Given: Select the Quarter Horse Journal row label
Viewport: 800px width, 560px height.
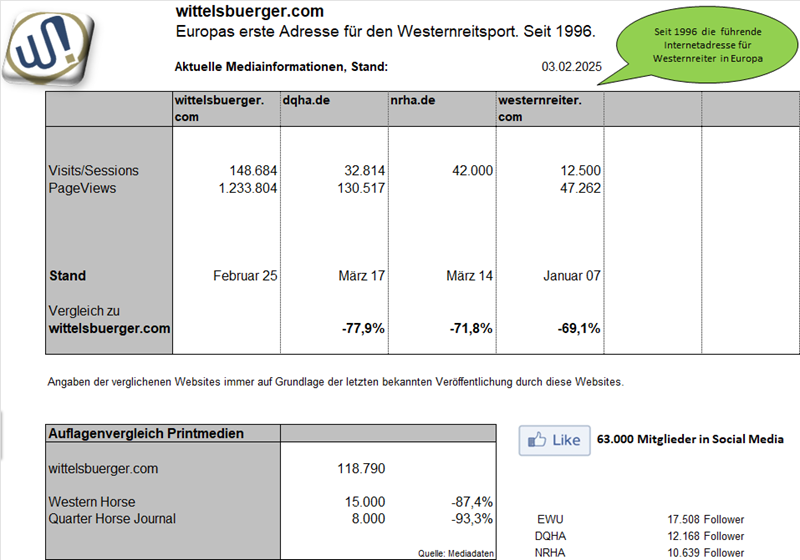Looking at the screenshot, I should click(x=112, y=519).
